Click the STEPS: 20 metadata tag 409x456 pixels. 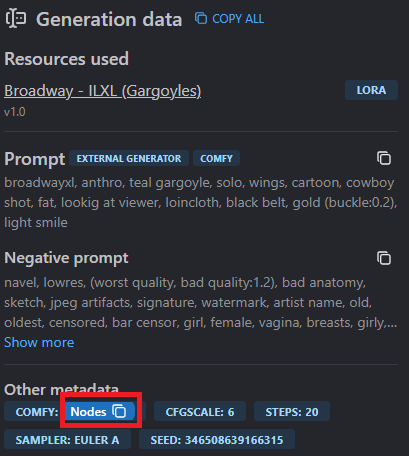point(292,411)
